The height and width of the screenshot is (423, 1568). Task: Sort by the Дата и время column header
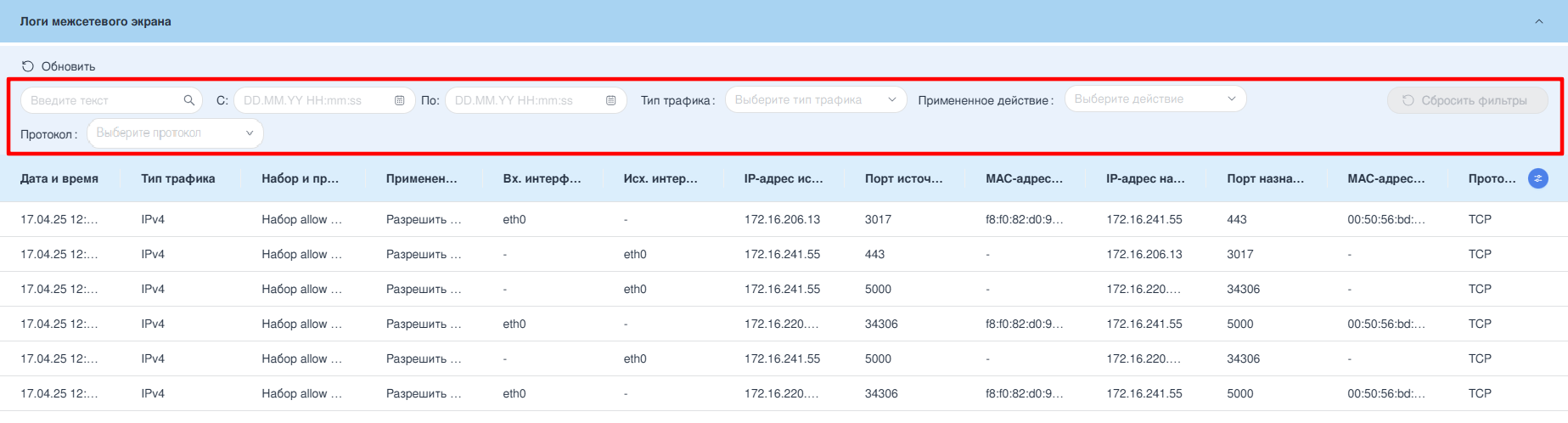tap(59, 178)
